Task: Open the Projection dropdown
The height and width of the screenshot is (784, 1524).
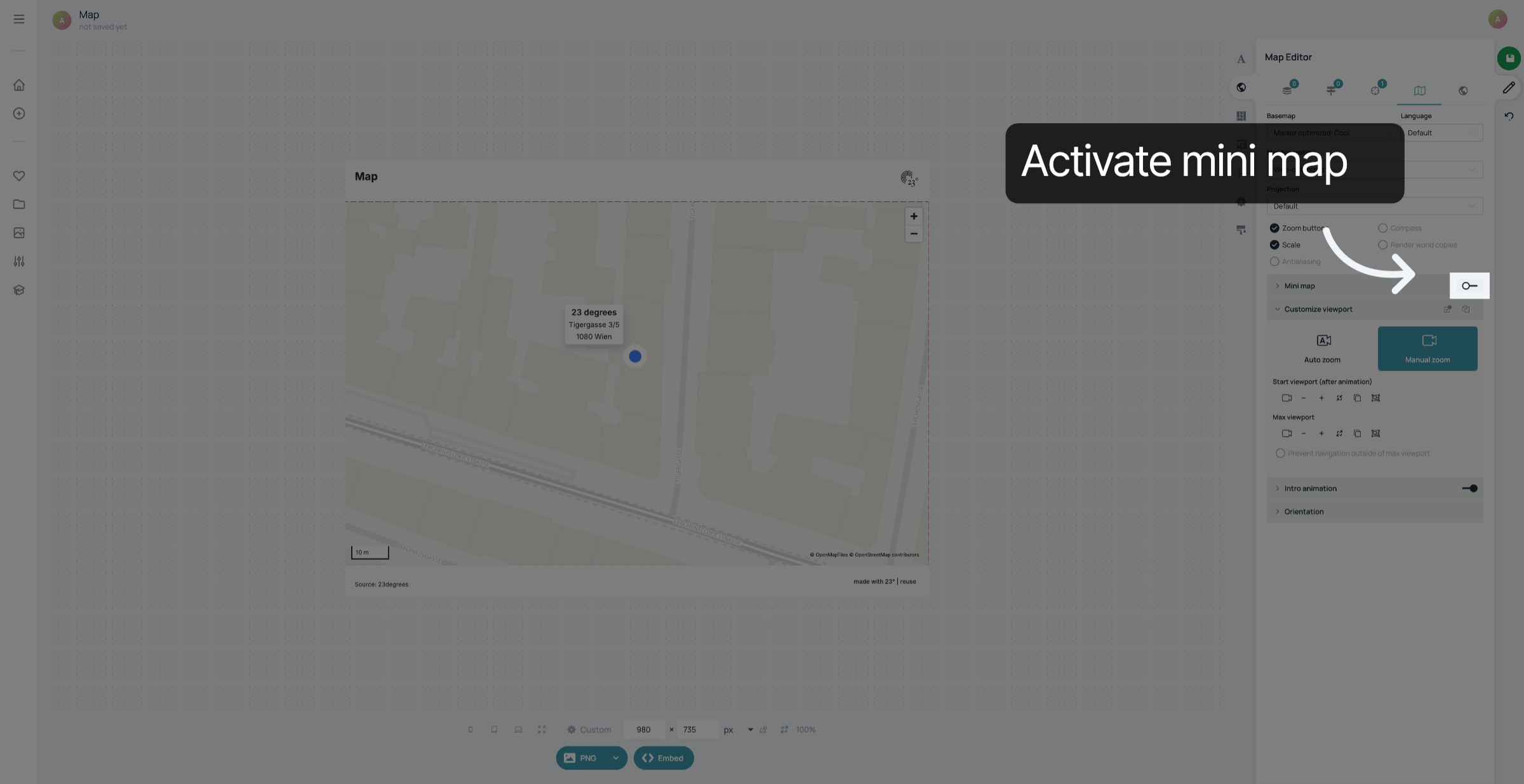Action: (1375, 206)
